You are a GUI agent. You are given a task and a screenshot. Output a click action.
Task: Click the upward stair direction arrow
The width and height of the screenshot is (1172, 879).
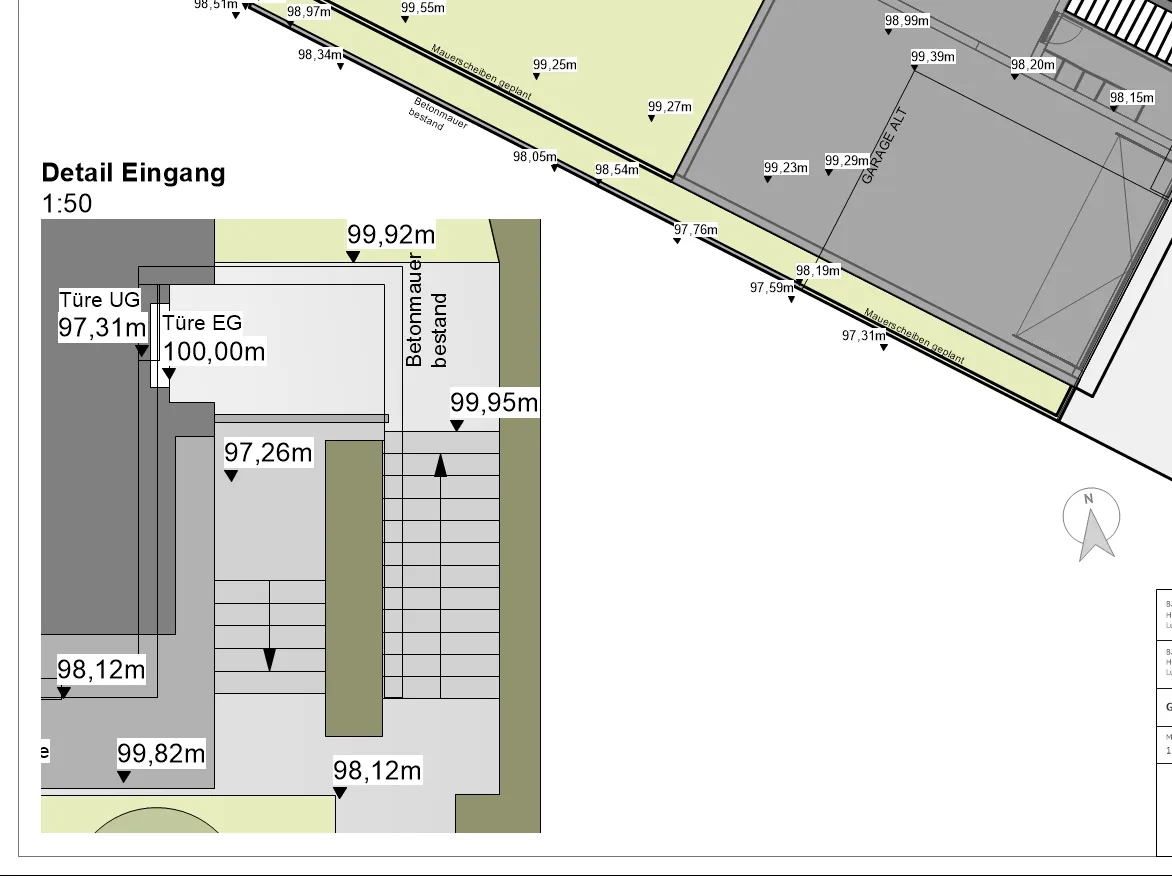[x=440, y=464]
